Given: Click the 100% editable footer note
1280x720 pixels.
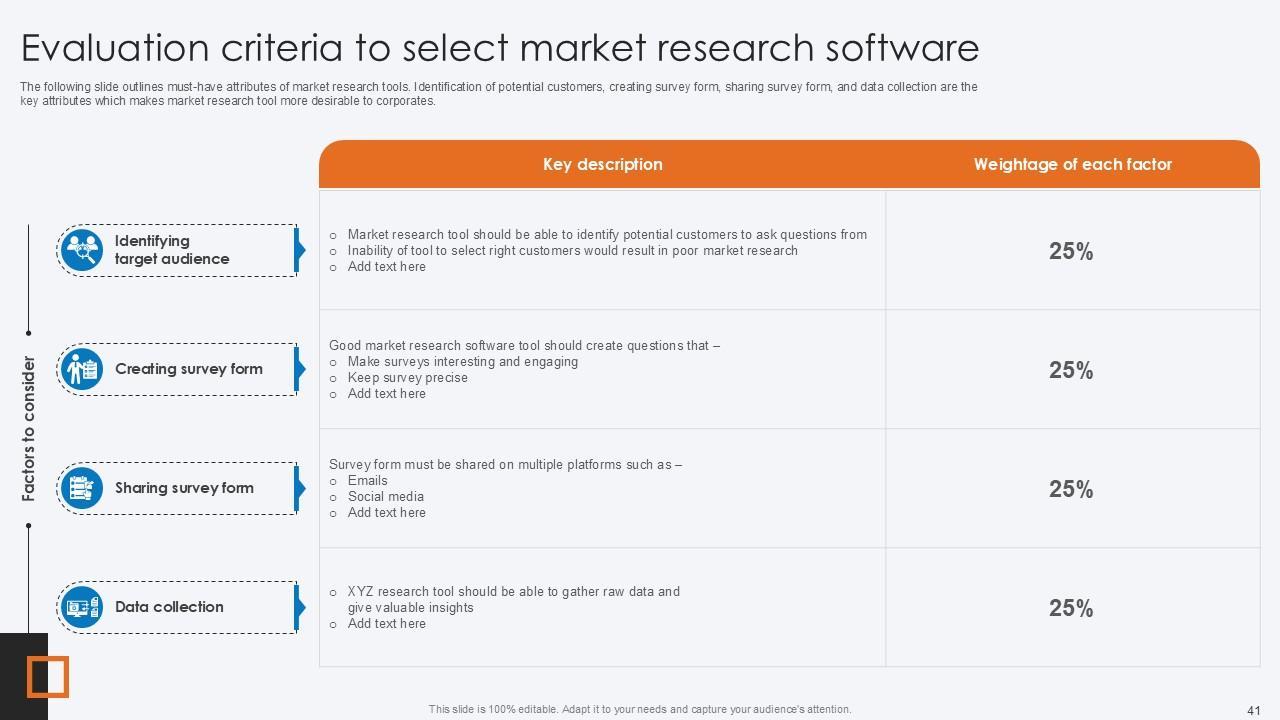Looking at the screenshot, I should (640, 710).
